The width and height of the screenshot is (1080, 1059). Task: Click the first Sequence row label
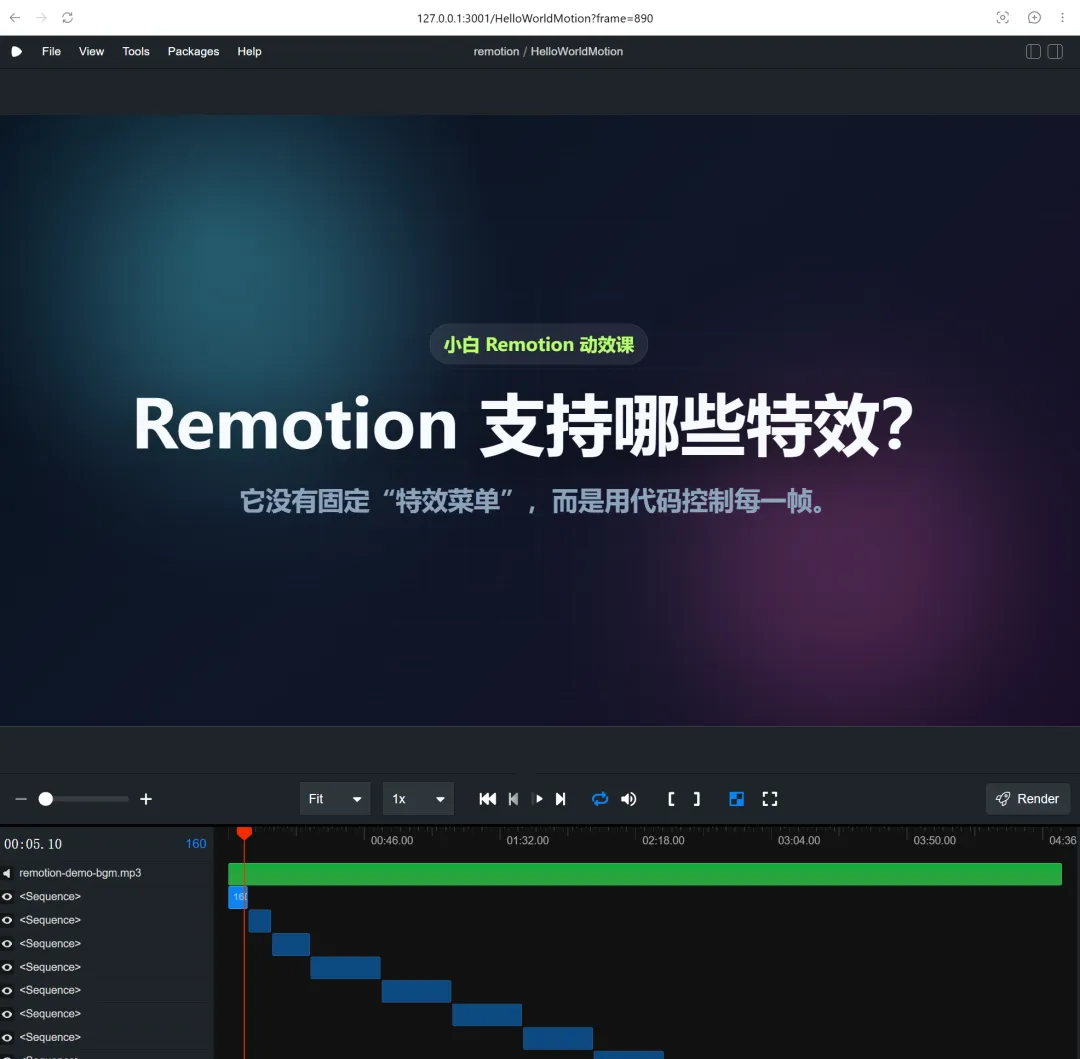pyautogui.click(x=50, y=897)
